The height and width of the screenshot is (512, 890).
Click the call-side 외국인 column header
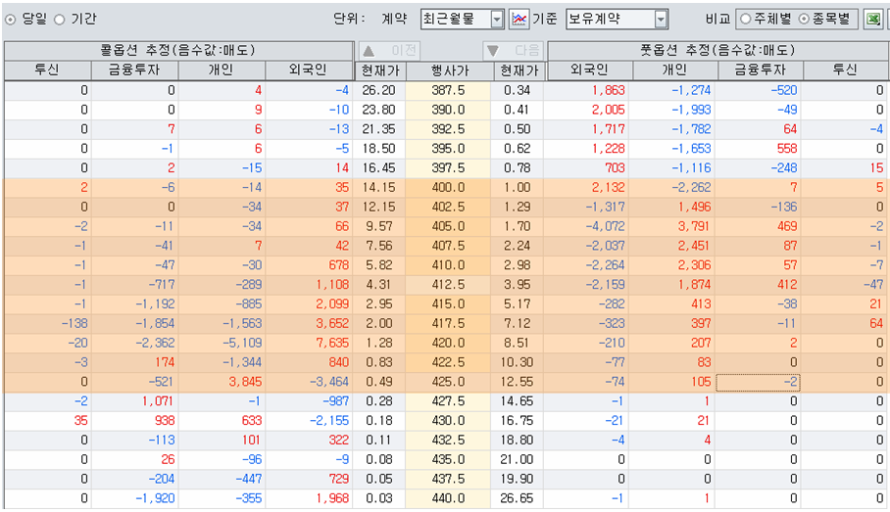pyautogui.click(x=309, y=70)
